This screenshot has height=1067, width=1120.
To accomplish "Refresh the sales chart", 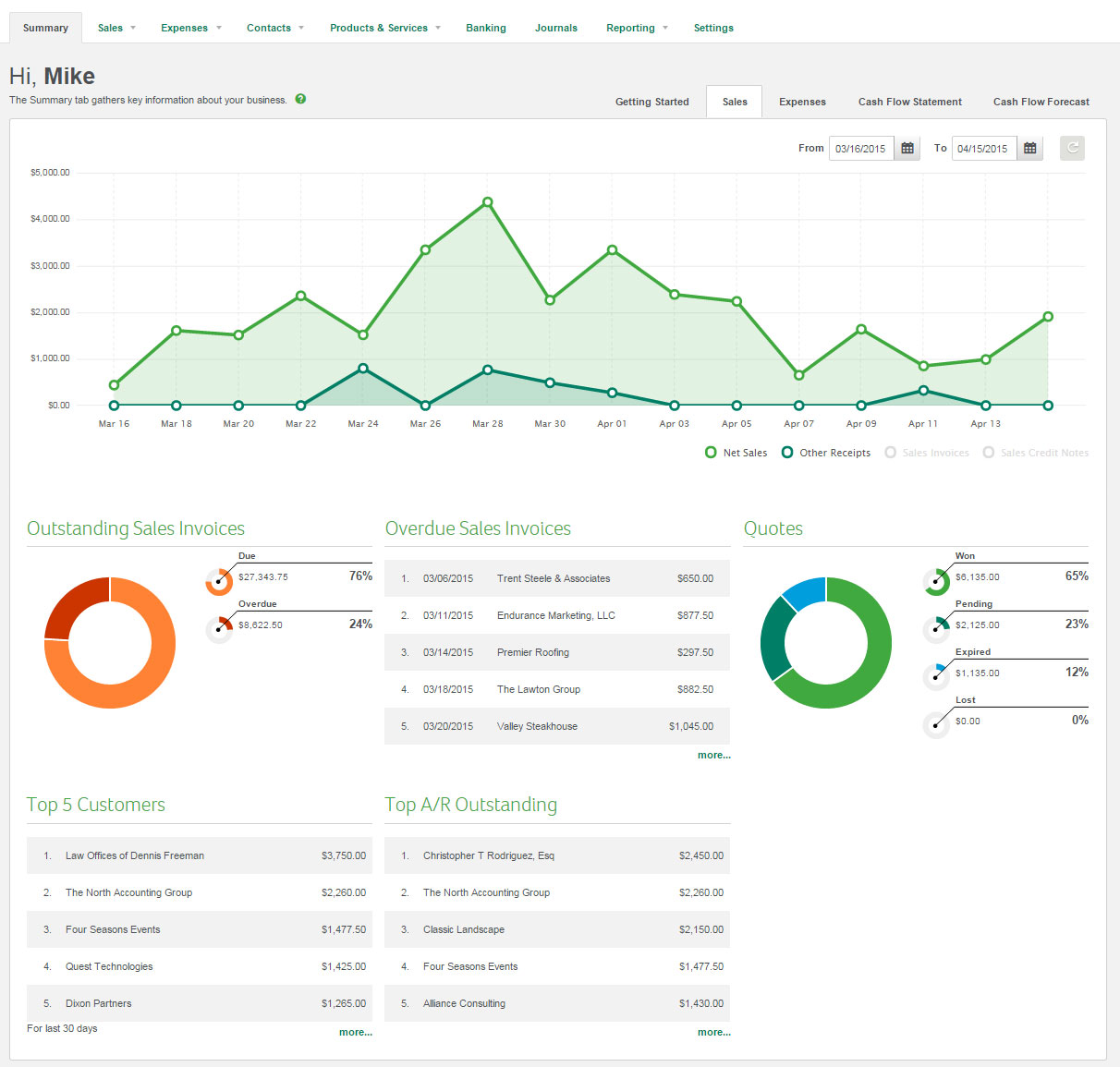I will (1072, 148).
